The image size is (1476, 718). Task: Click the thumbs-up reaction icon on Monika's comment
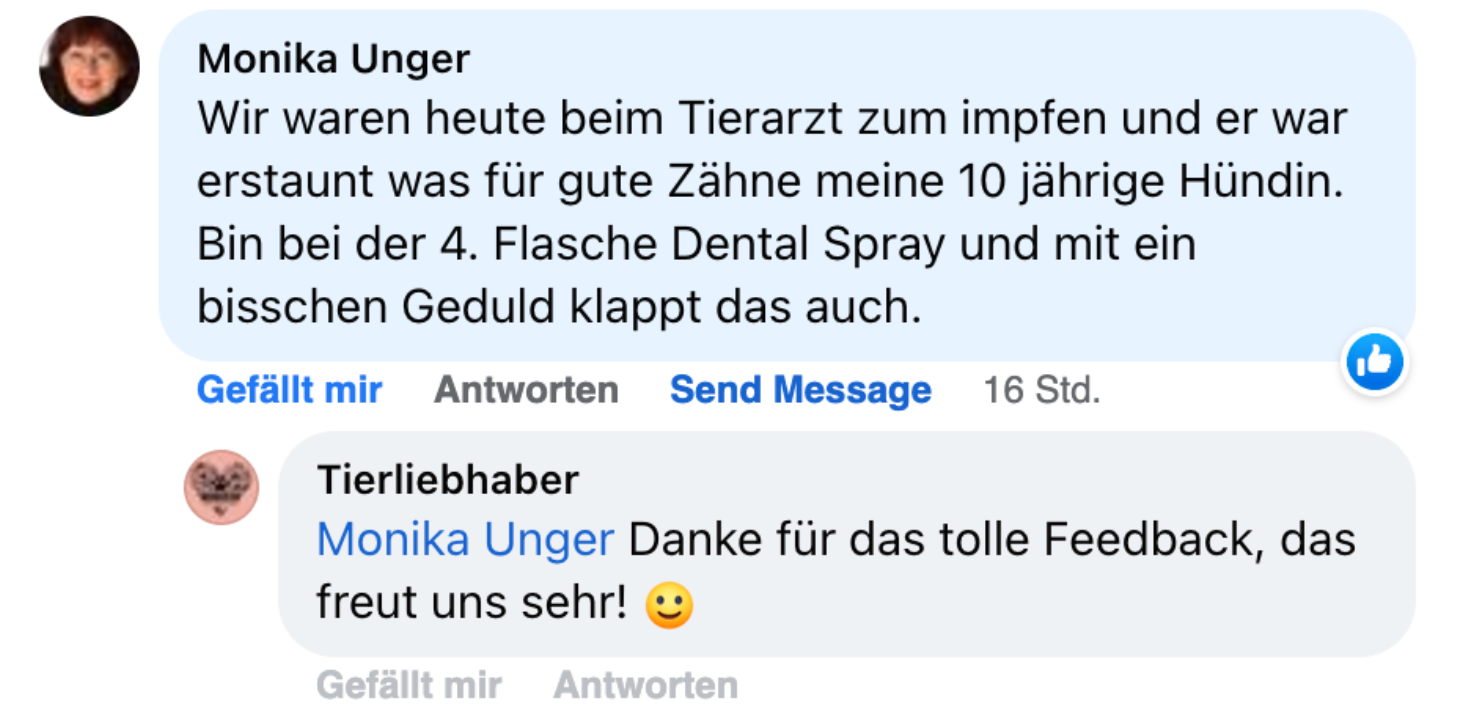[x=1375, y=363]
